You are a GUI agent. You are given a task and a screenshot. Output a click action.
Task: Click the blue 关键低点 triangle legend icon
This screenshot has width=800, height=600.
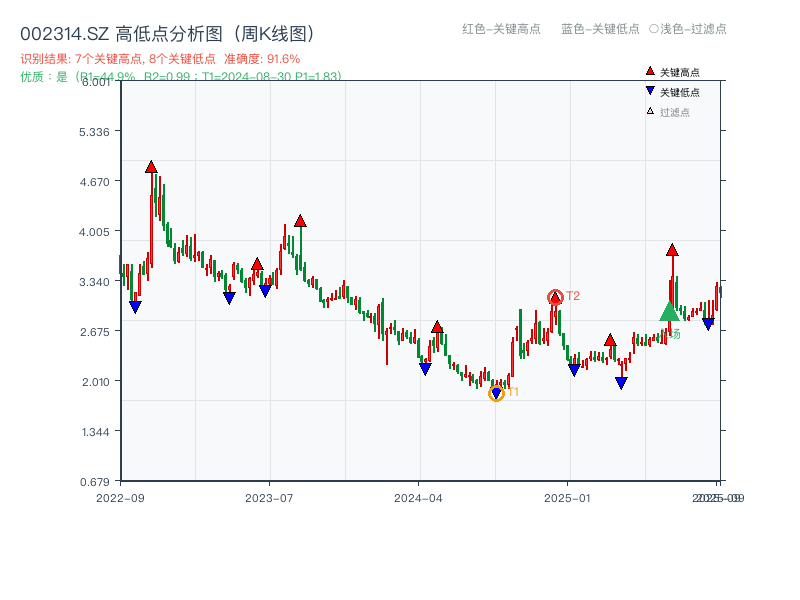(x=648, y=89)
